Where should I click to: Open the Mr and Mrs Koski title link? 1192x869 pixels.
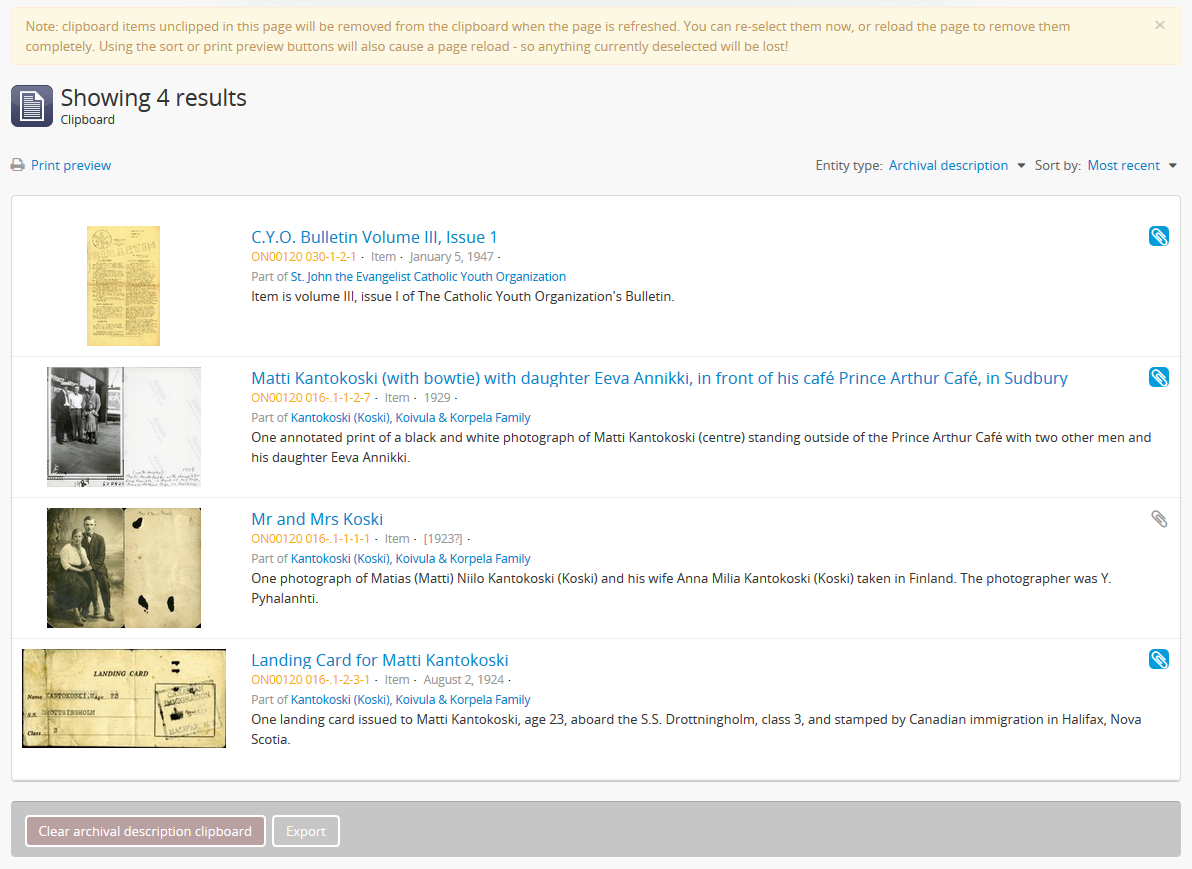[317, 519]
